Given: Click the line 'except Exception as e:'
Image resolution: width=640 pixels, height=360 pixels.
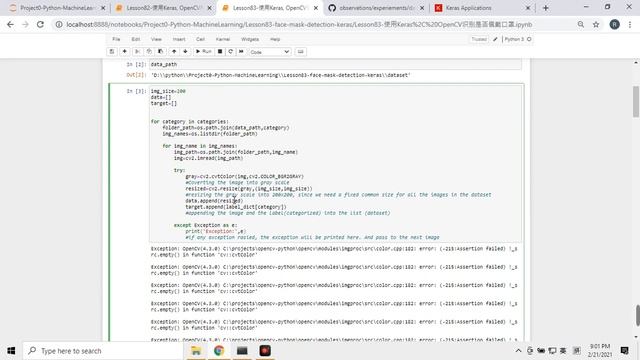Looking at the screenshot, I should [x=205, y=225].
